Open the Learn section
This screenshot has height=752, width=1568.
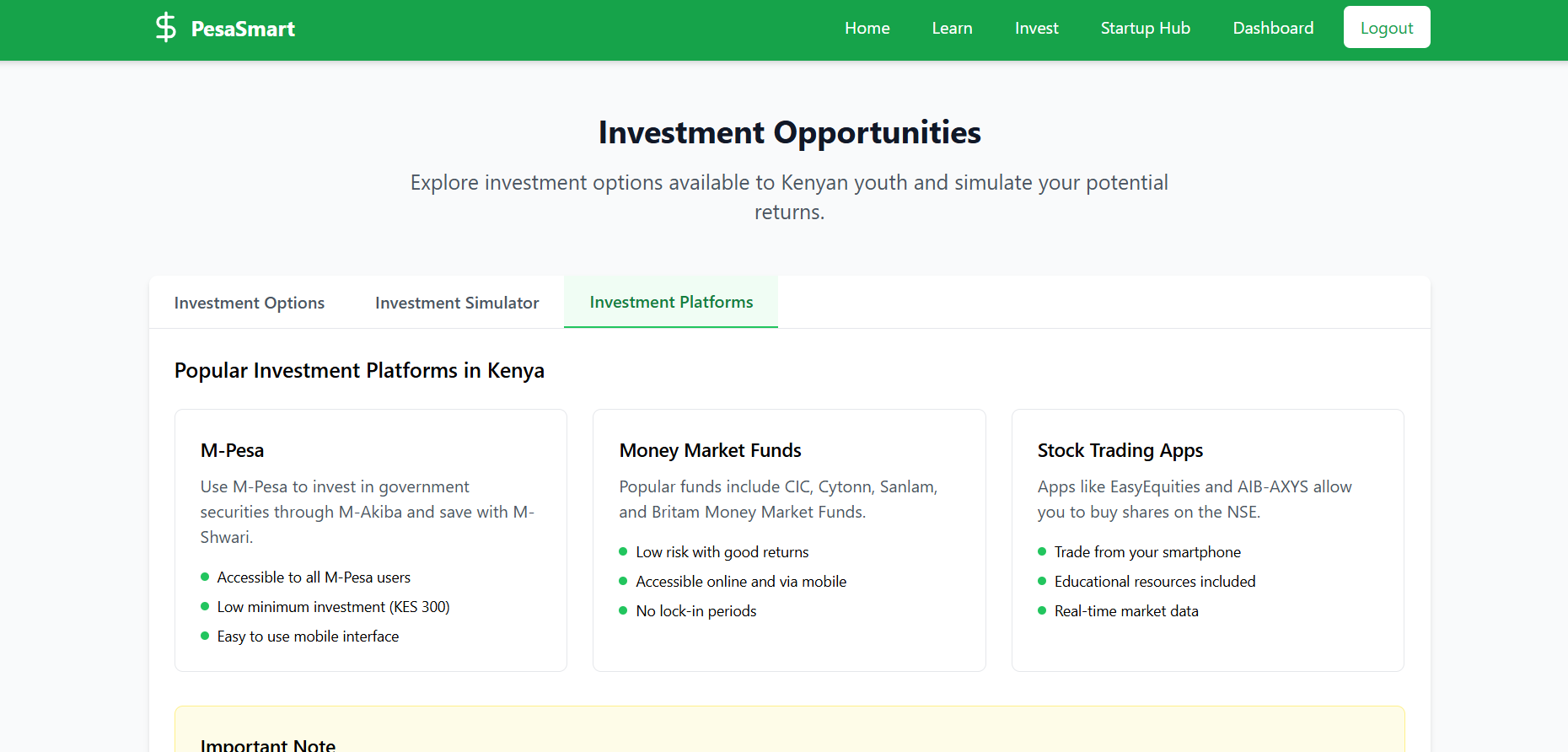click(953, 28)
